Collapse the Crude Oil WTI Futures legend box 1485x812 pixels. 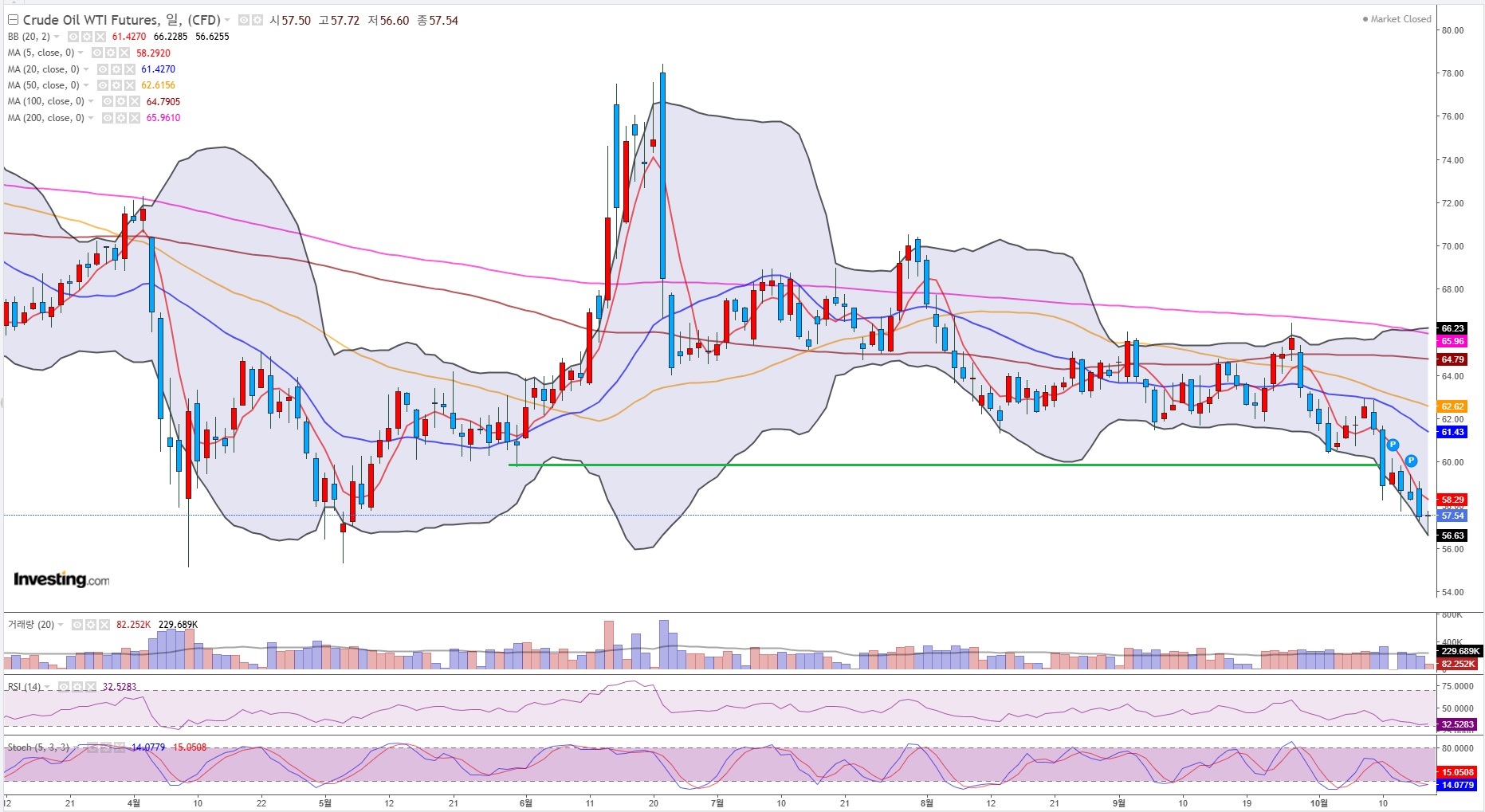(13, 20)
